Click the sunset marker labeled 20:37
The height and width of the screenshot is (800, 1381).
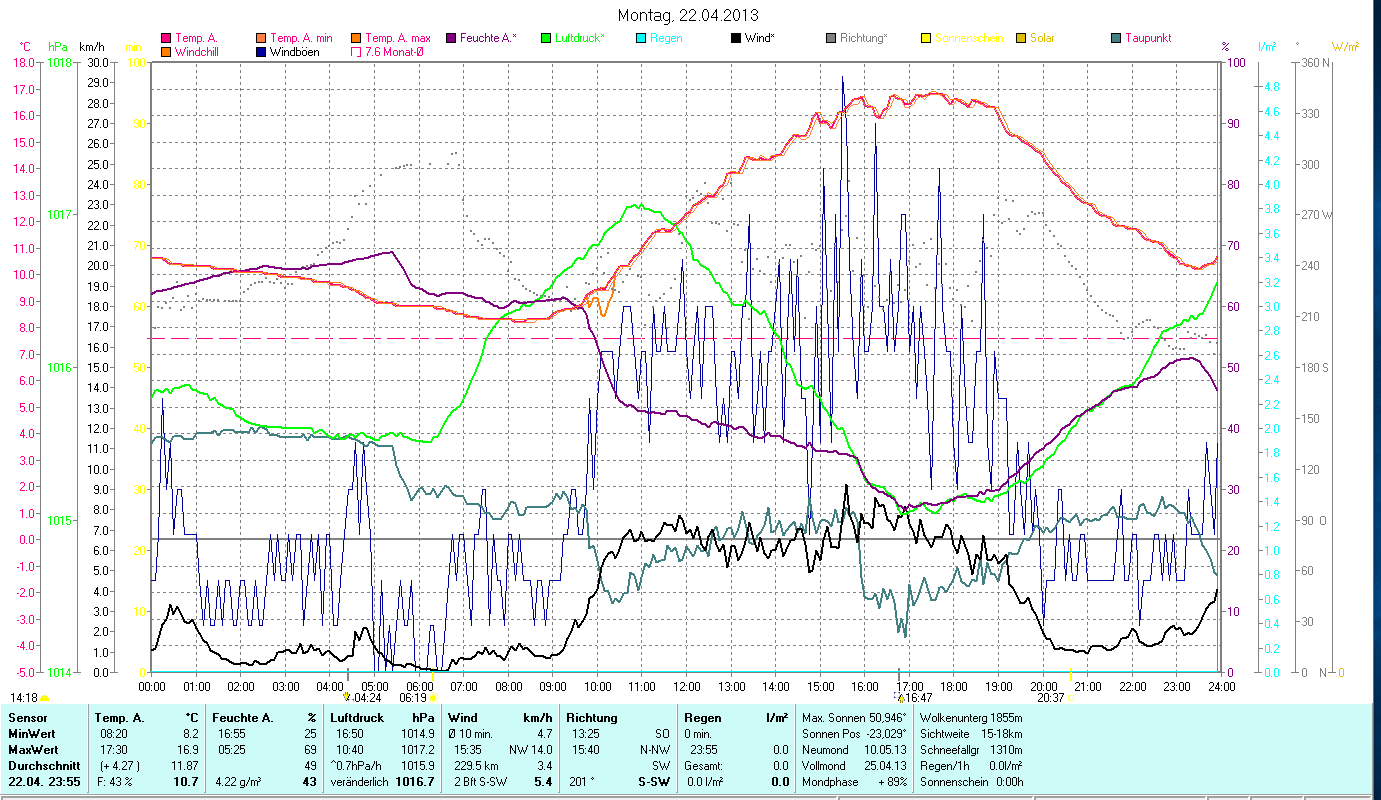pos(1070,697)
